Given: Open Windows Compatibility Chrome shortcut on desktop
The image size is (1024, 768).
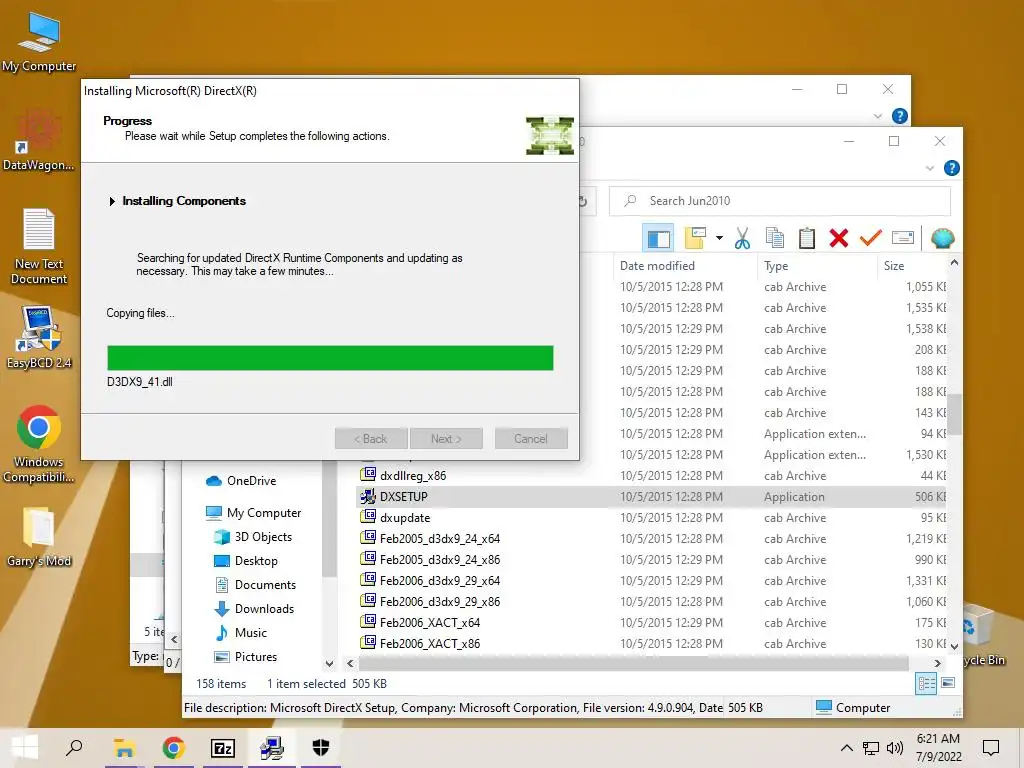Looking at the screenshot, I should tap(39, 444).
